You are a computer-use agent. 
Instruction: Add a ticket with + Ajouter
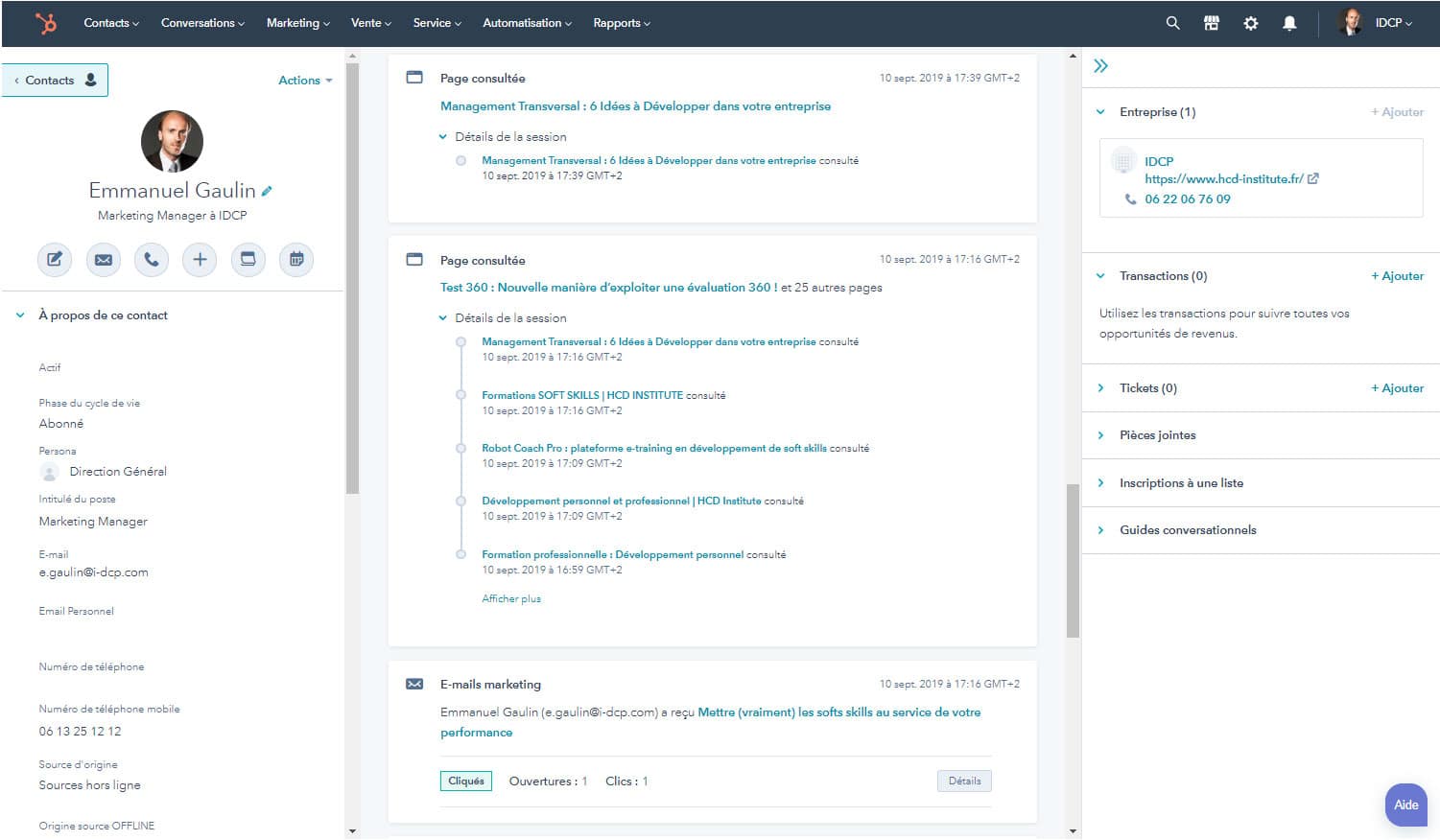click(x=1397, y=388)
